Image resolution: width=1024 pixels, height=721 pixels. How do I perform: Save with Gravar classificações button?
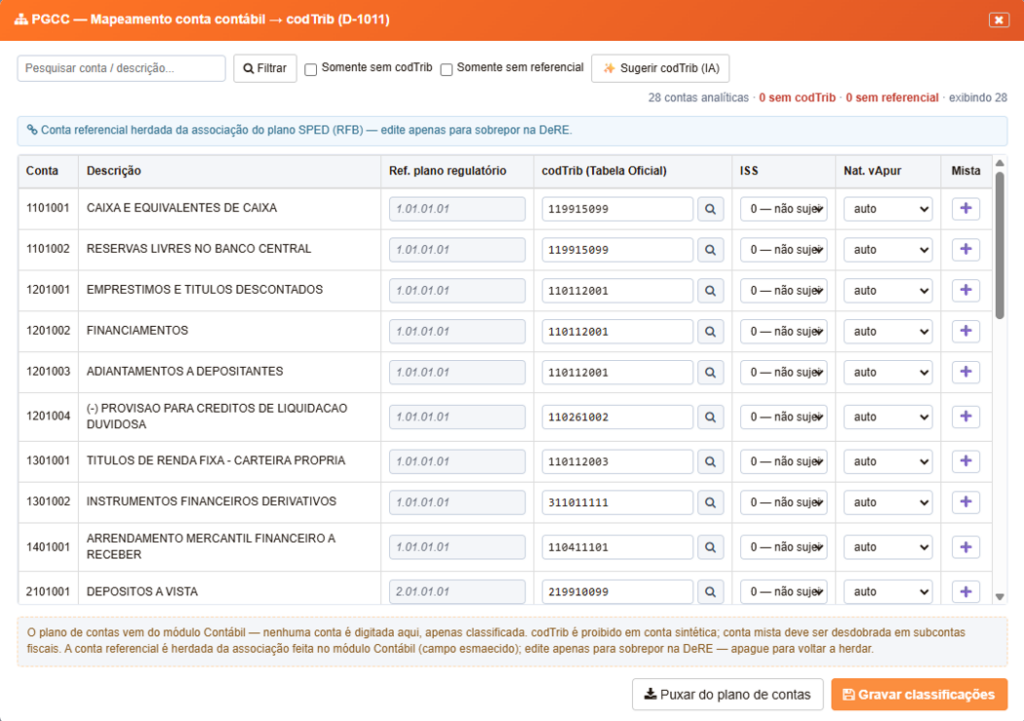pos(919,694)
